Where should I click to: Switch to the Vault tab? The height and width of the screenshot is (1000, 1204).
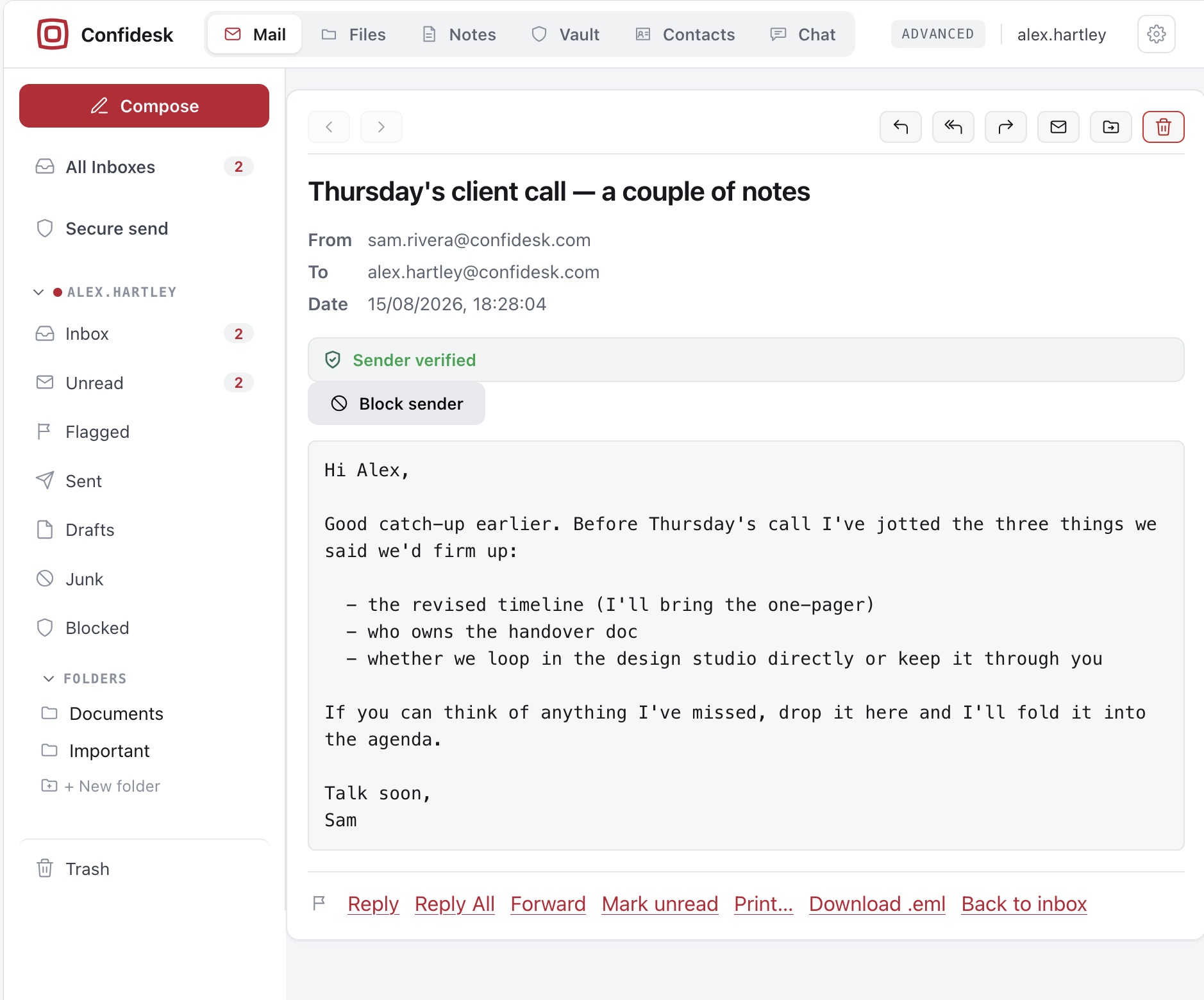coord(565,35)
